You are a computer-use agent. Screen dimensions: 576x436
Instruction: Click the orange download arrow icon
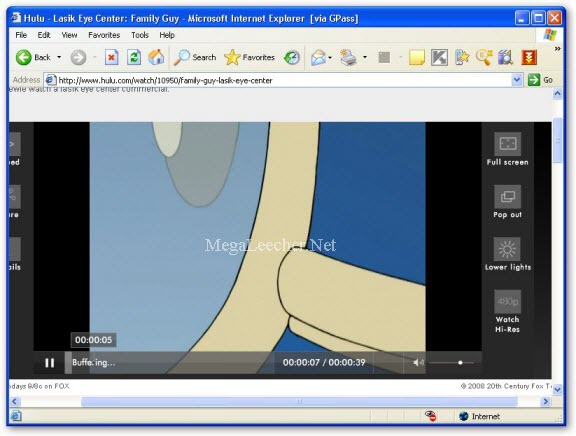point(529,57)
